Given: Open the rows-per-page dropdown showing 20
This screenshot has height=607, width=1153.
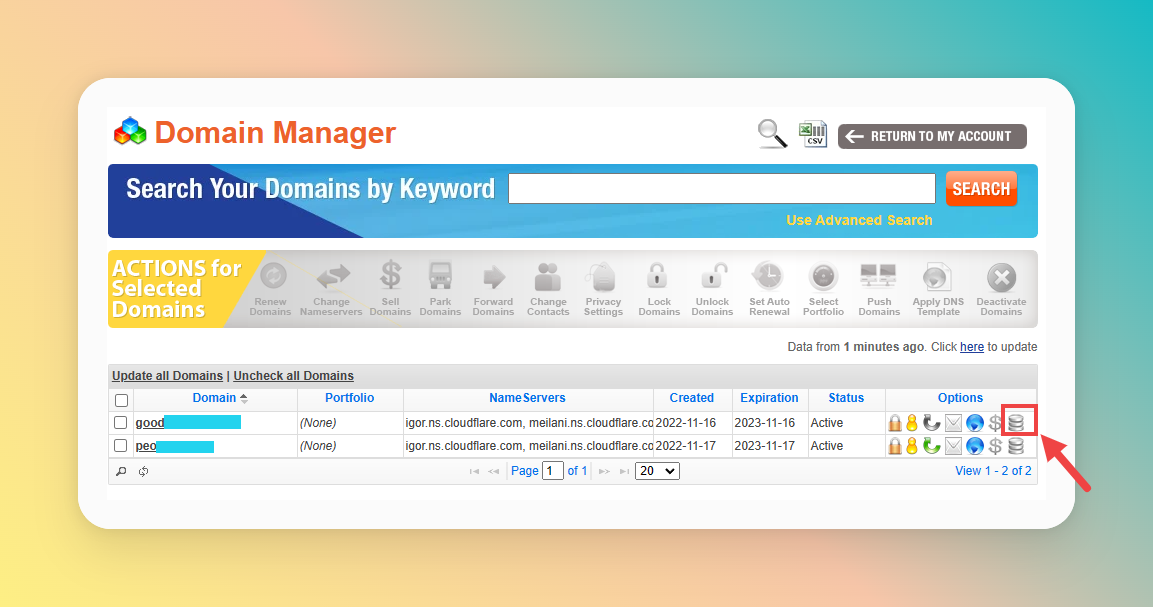Looking at the screenshot, I should 657,471.
